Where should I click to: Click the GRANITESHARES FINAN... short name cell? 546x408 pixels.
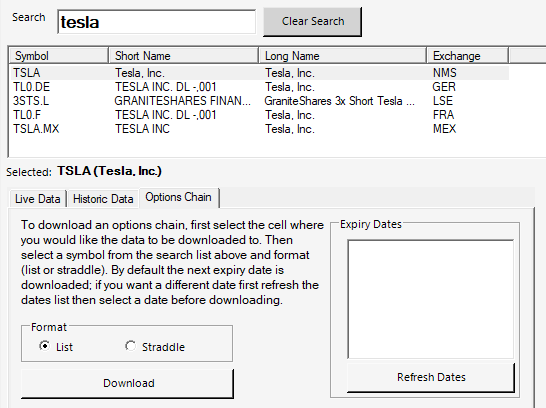click(x=182, y=101)
